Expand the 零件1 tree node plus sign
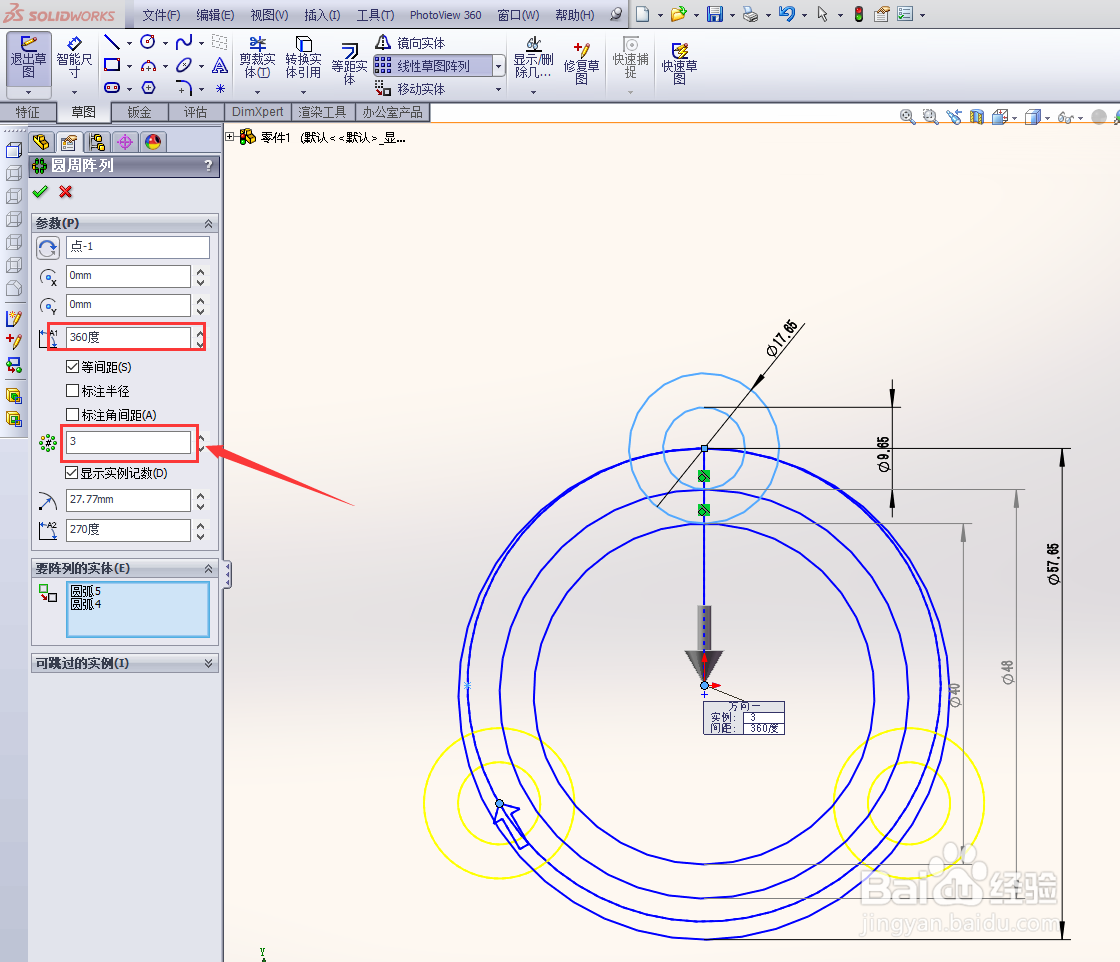 tap(230, 136)
